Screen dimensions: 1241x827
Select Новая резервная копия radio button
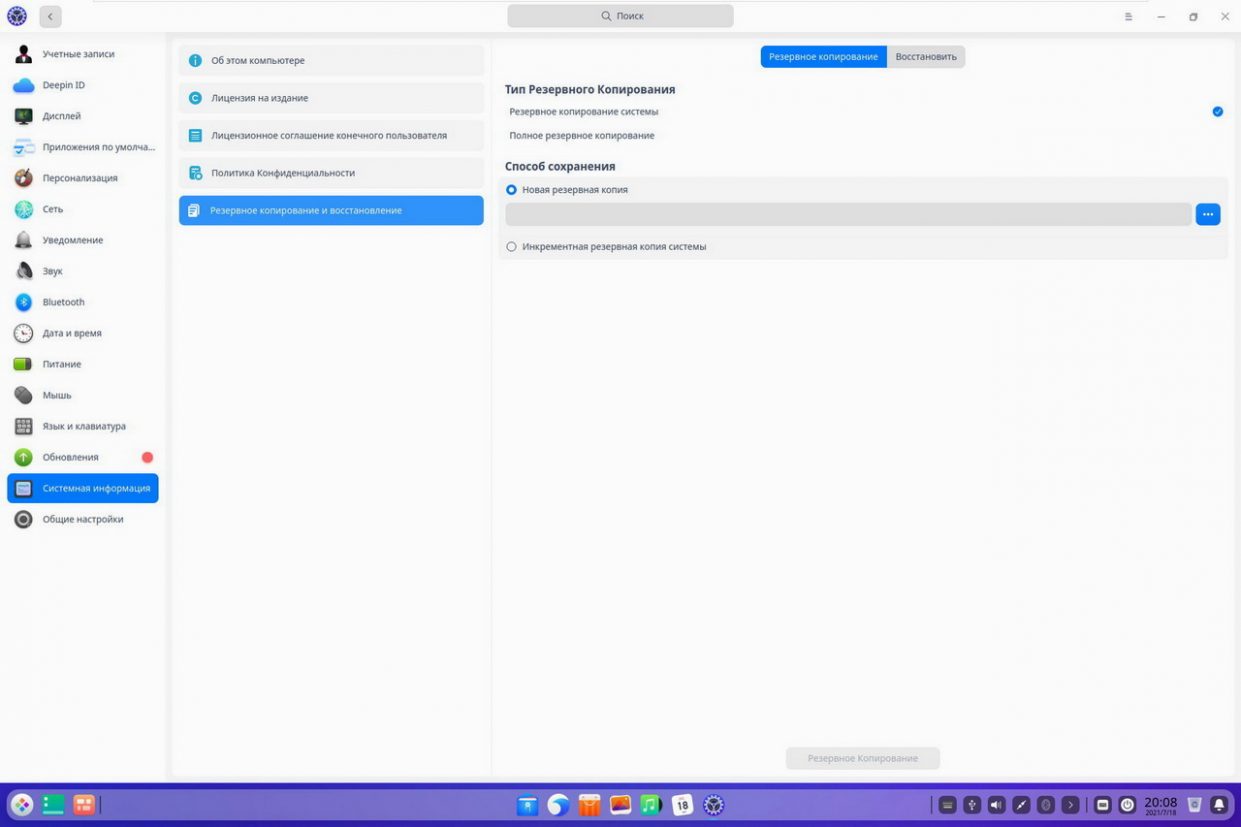tap(512, 189)
